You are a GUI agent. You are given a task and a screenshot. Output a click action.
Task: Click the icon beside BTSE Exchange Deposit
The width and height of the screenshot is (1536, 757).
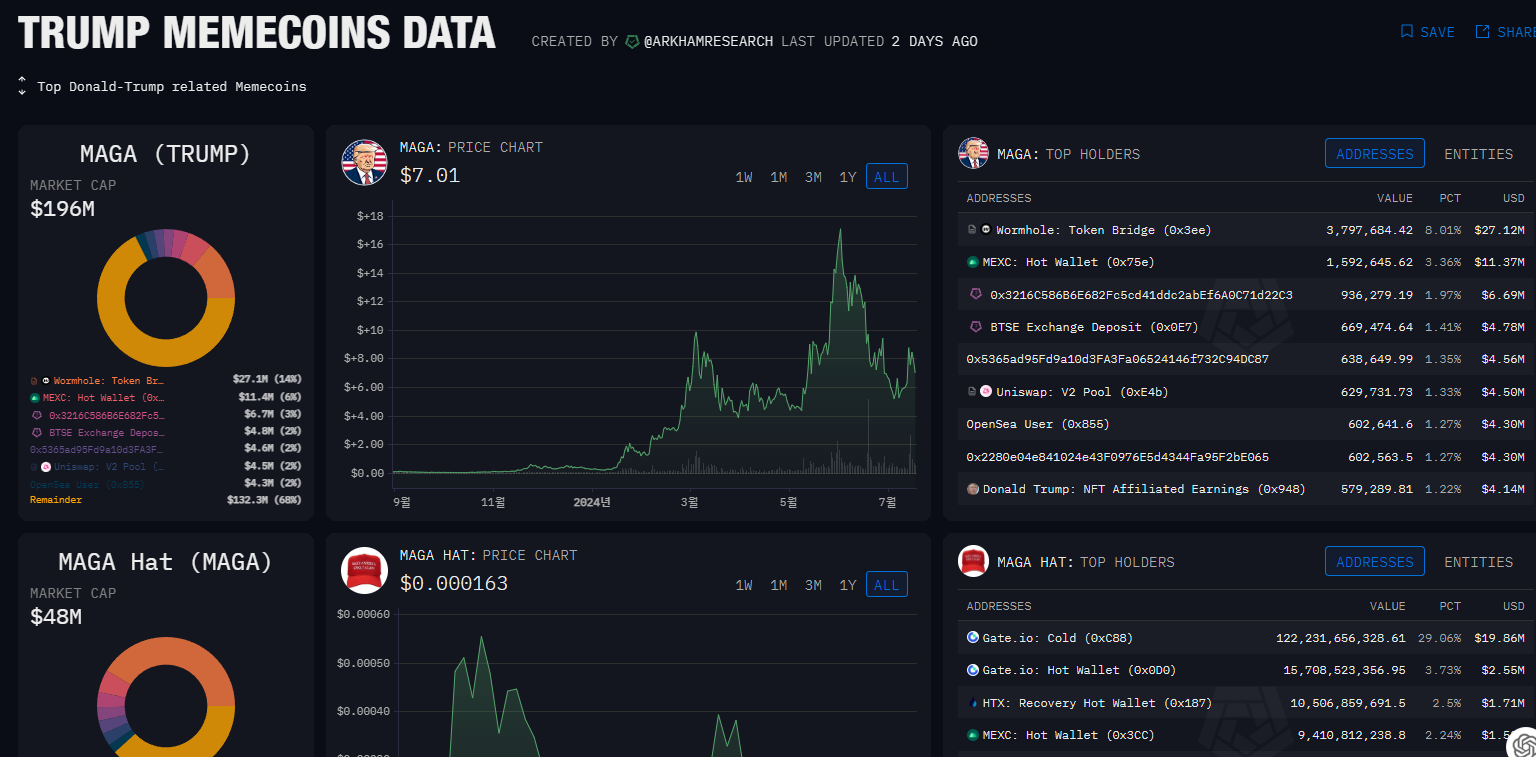(977, 327)
